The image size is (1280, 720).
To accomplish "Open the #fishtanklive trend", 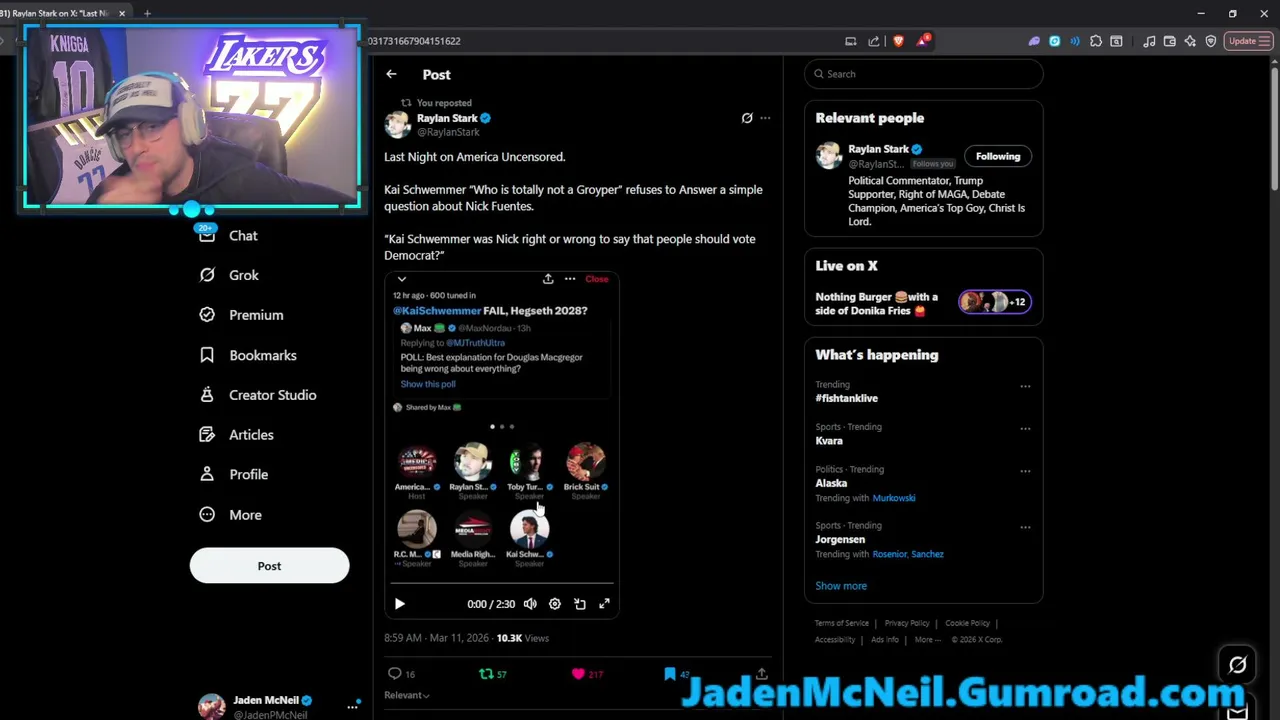I will (x=846, y=398).
